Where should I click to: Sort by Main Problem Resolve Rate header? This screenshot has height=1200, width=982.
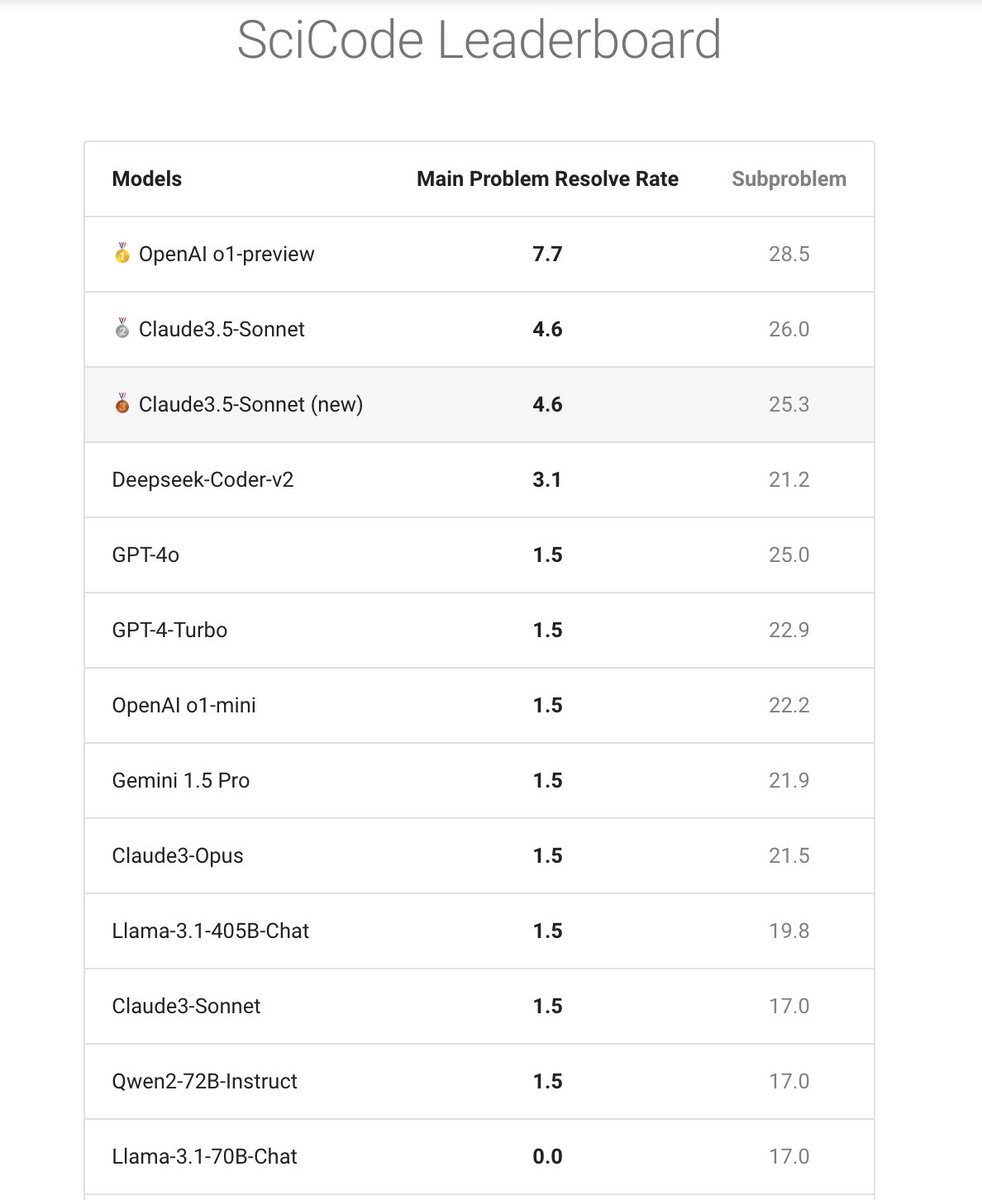(547, 179)
